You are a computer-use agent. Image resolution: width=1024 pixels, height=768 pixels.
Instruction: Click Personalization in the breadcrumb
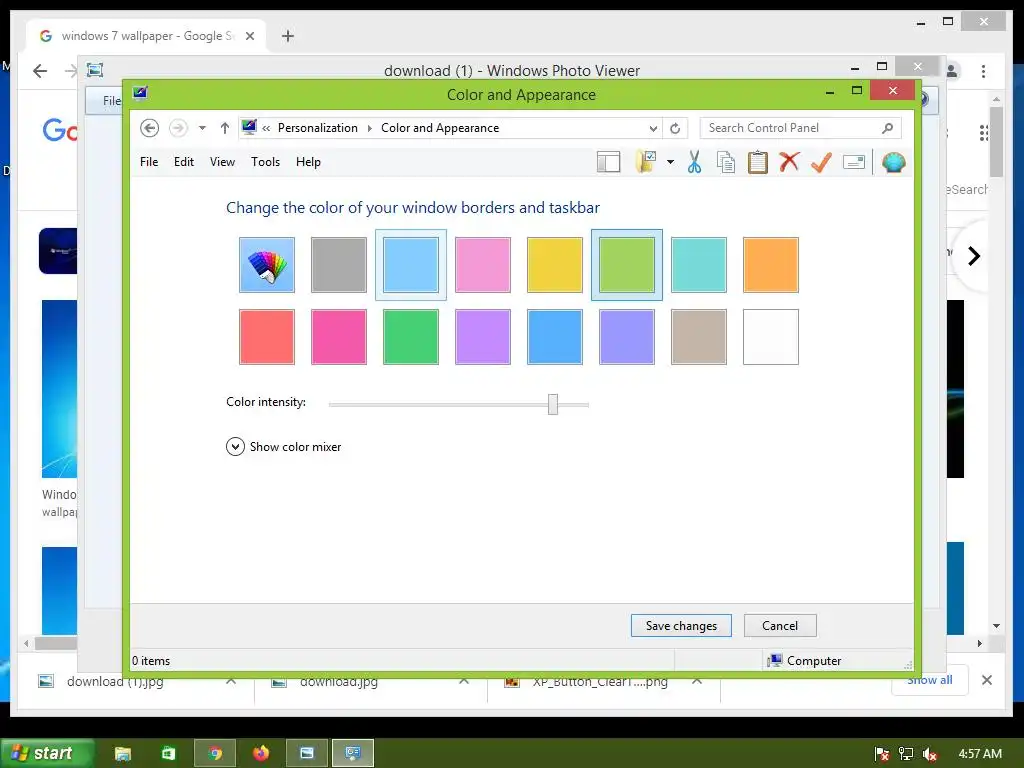point(317,128)
